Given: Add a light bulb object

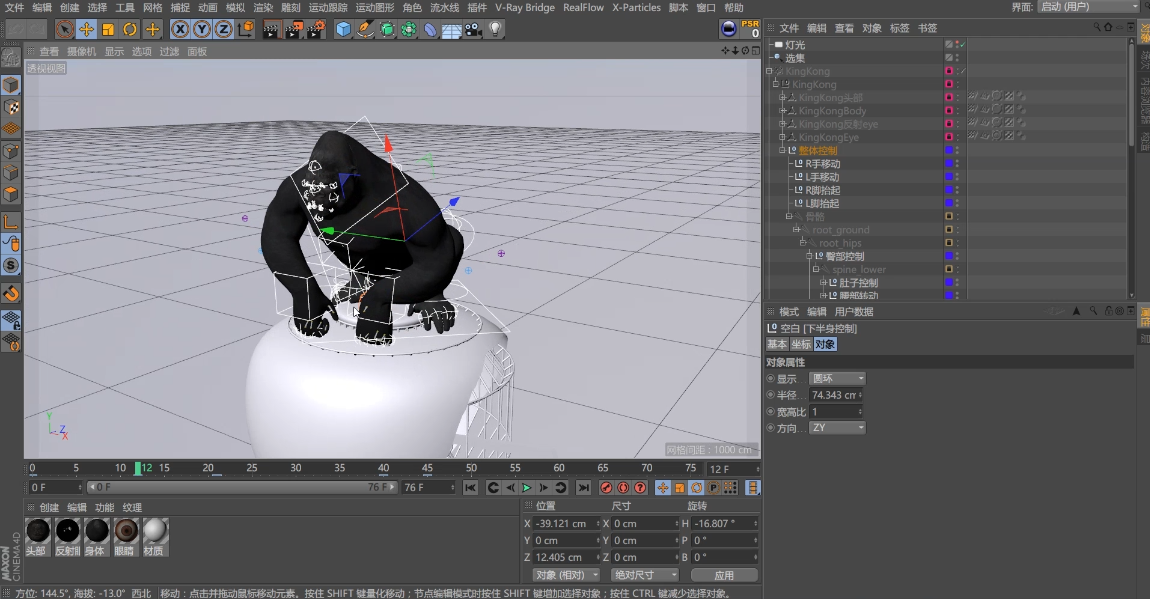Looking at the screenshot, I should (496, 29).
